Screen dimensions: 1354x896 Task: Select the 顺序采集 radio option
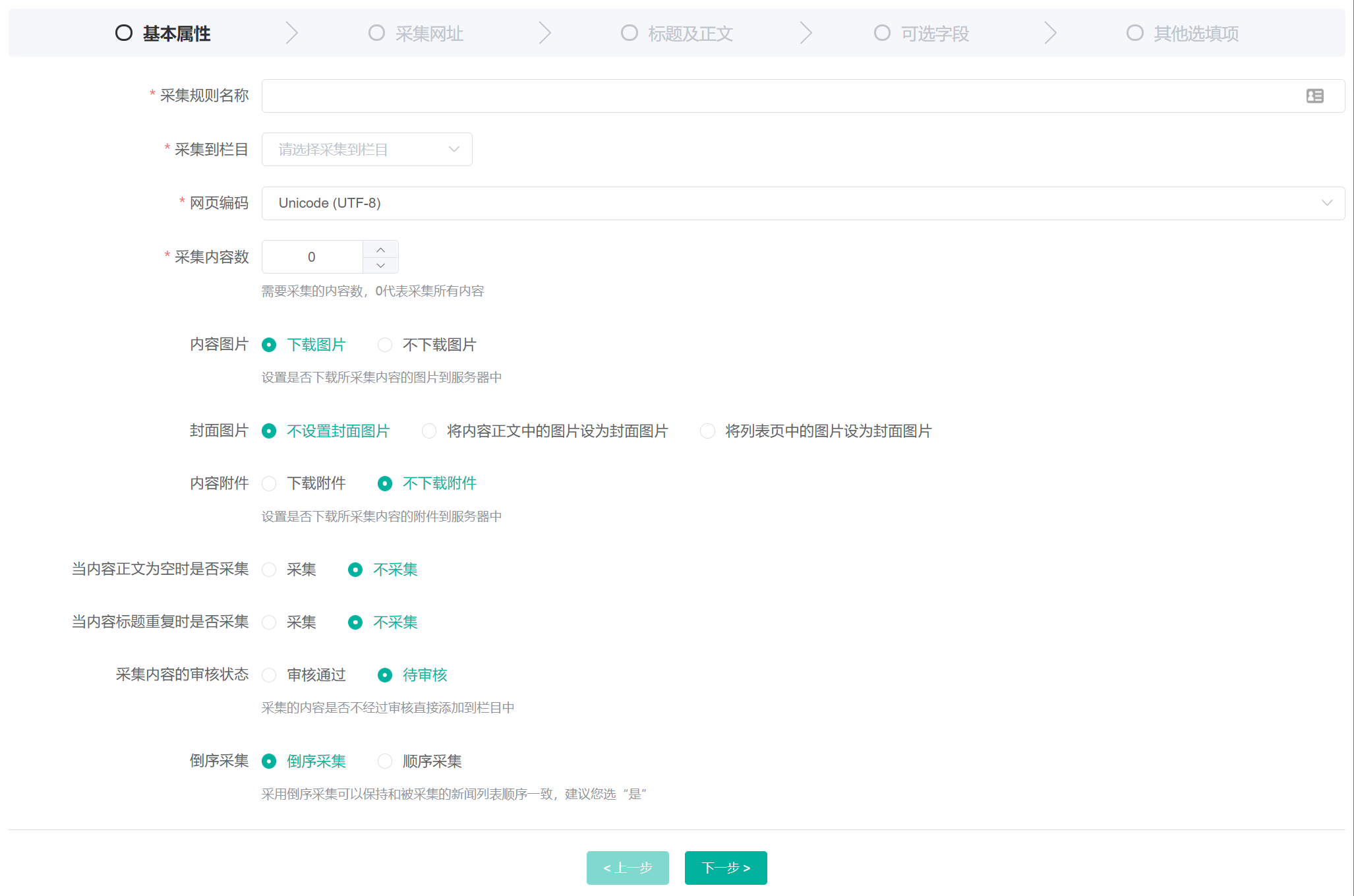[x=385, y=762]
